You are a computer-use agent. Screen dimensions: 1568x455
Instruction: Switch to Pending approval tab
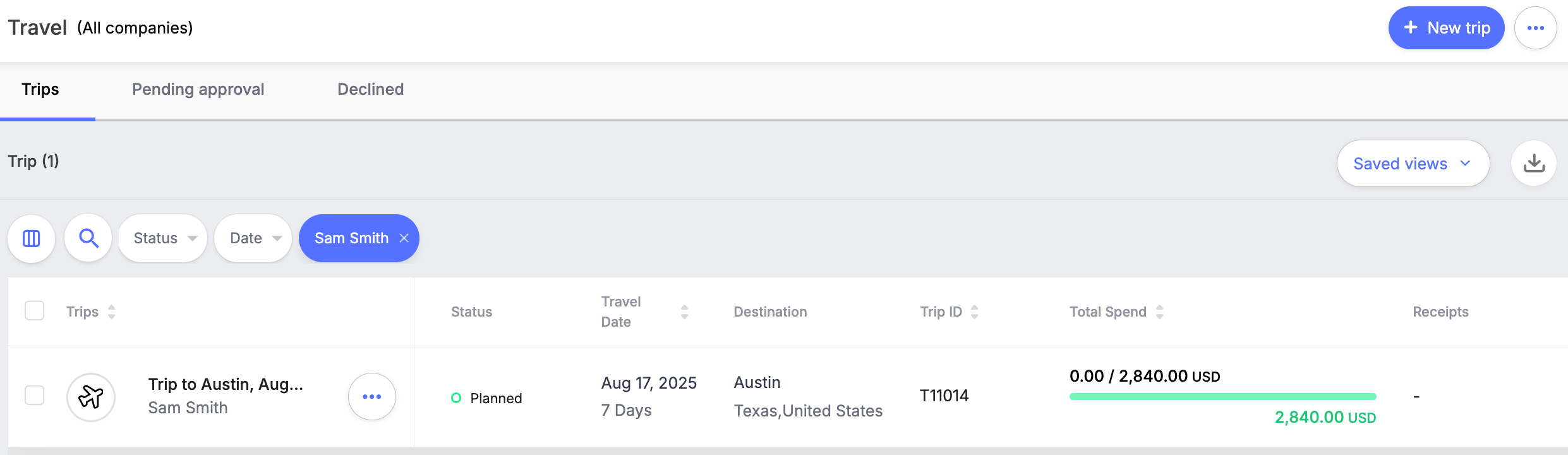198,89
